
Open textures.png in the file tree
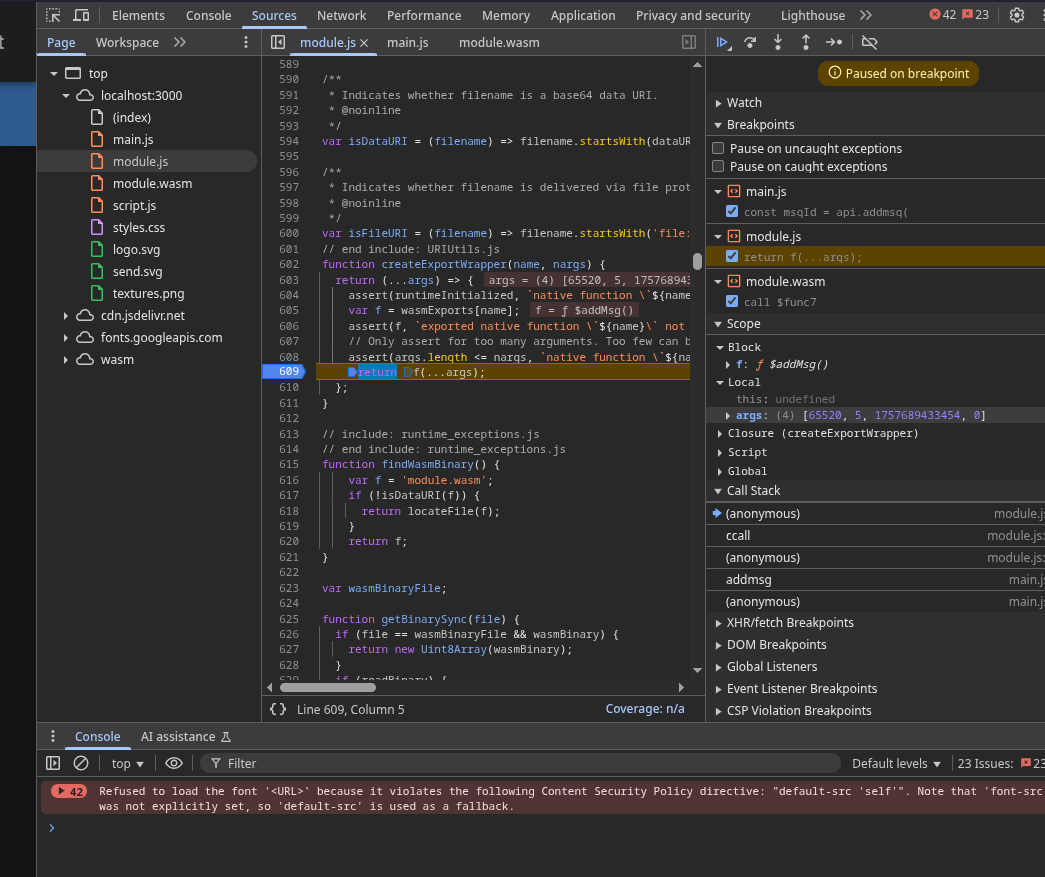pyautogui.click(x=148, y=293)
